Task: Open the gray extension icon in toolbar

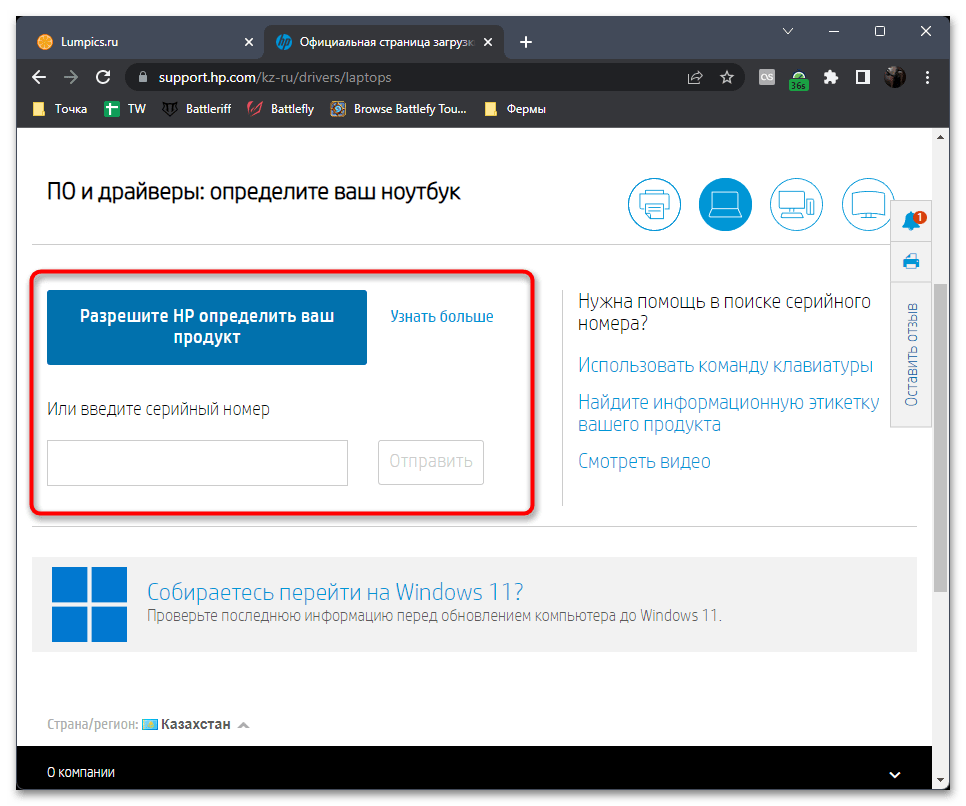Action: (767, 77)
